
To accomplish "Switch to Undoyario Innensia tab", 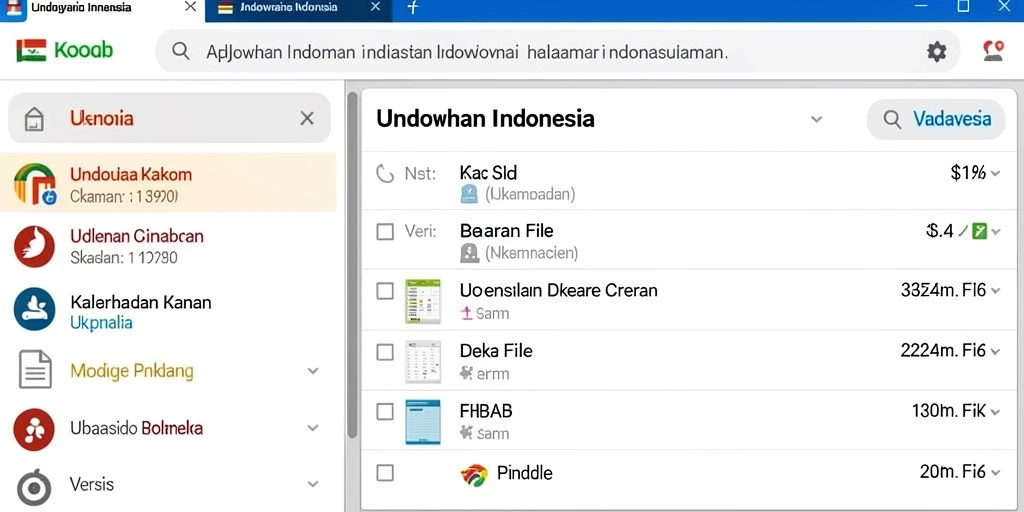I will click(x=103, y=10).
